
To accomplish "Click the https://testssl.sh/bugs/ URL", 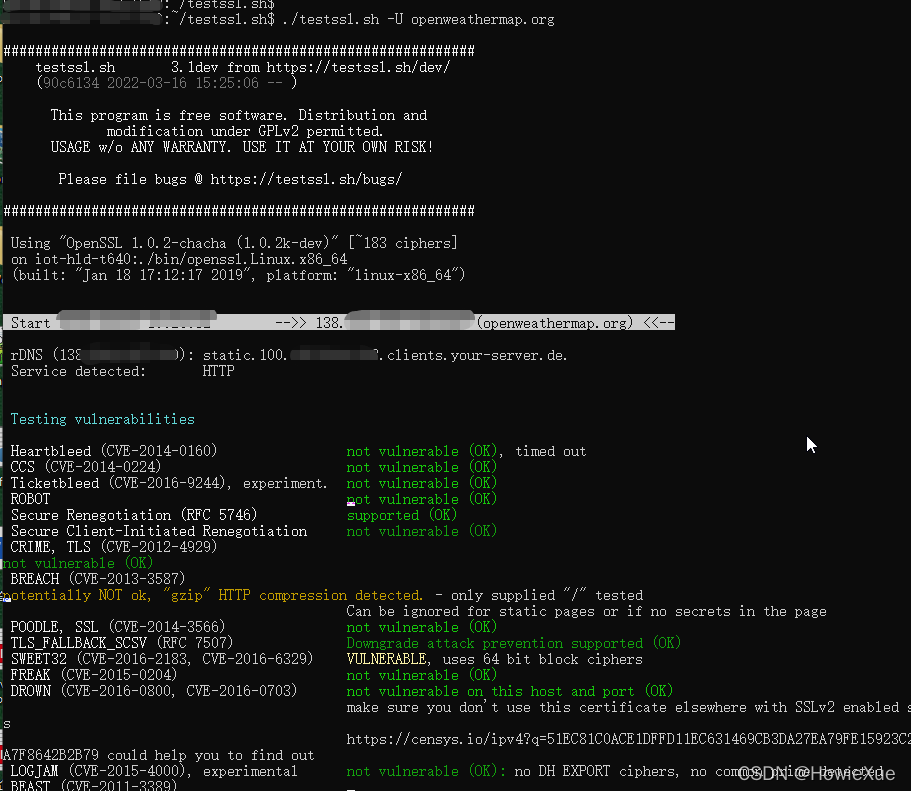I will click(x=306, y=180).
